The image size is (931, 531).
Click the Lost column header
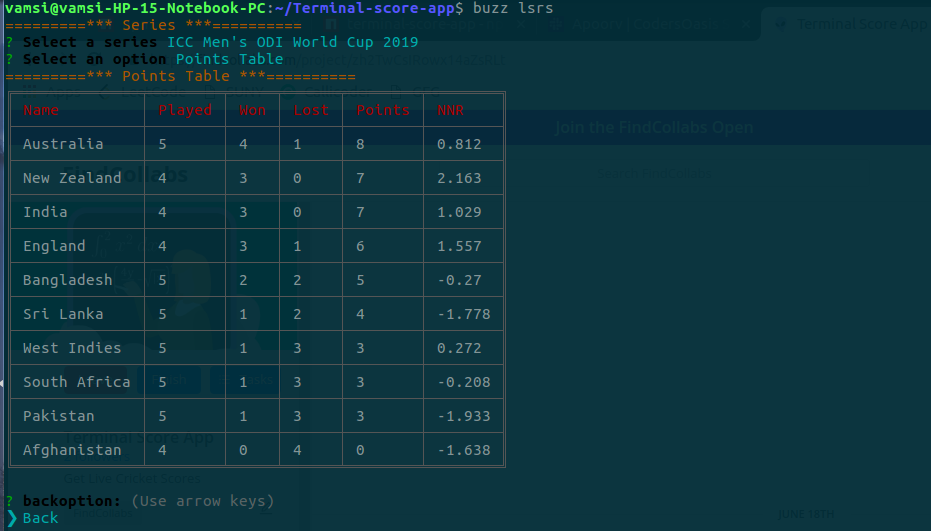pos(311,110)
